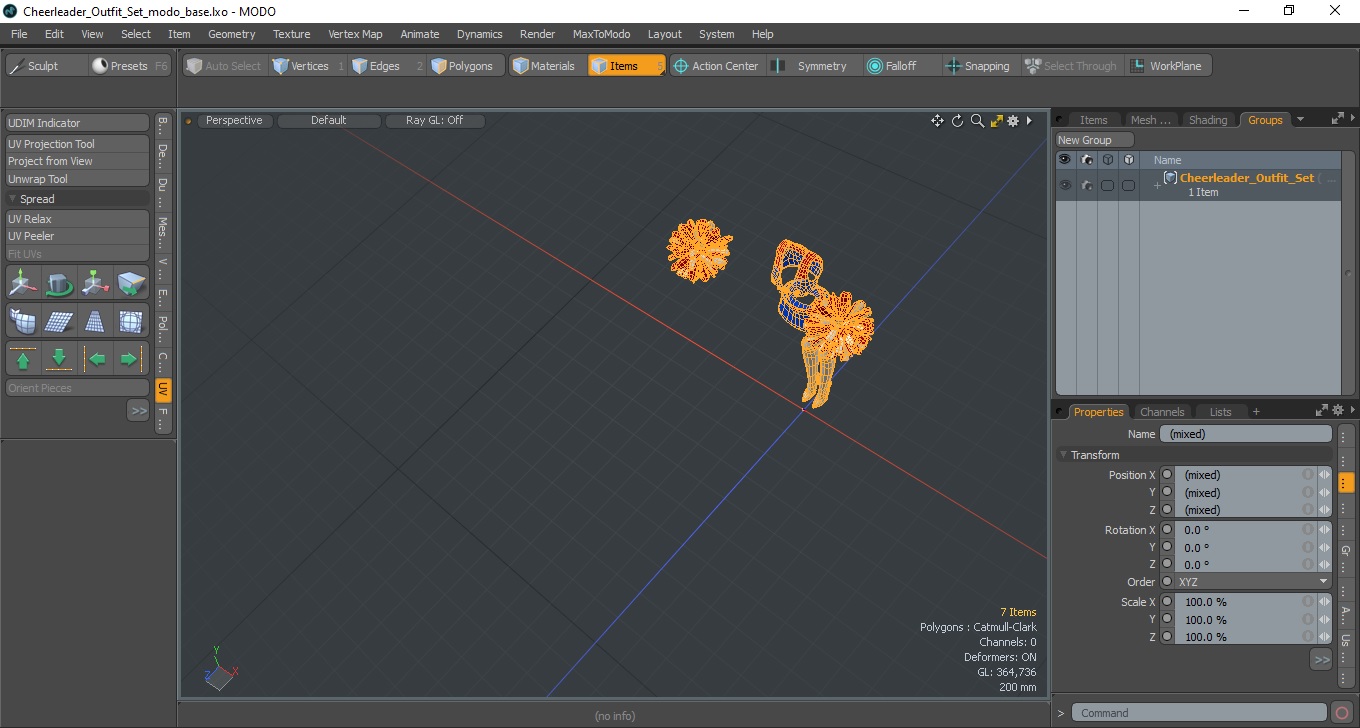The image size is (1360, 728).
Task: Click the trapezoid perspective UV grid icon
Action: click(x=95, y=321)
